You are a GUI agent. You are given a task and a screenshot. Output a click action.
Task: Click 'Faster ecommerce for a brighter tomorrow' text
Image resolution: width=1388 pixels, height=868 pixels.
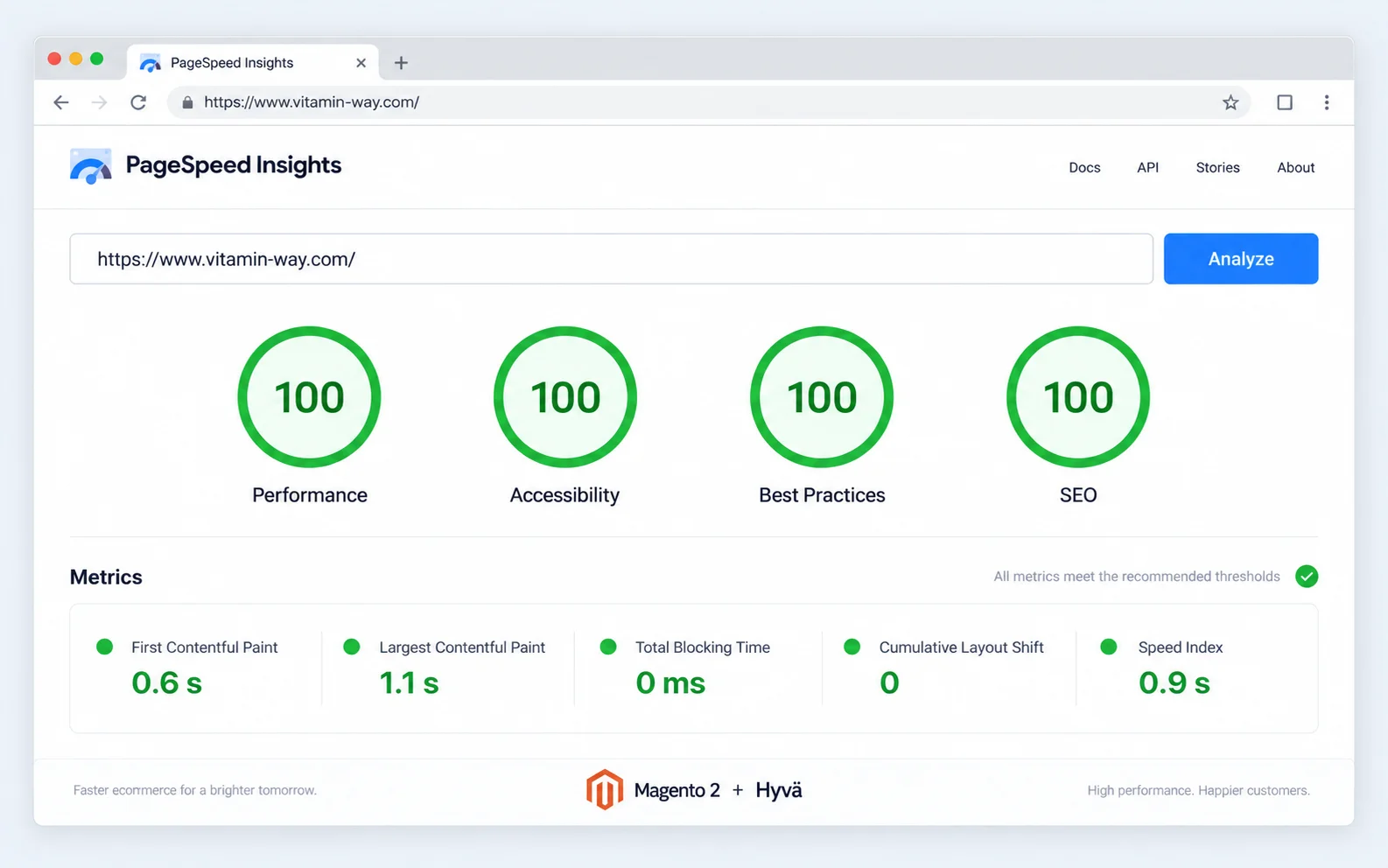click(195, 790)
